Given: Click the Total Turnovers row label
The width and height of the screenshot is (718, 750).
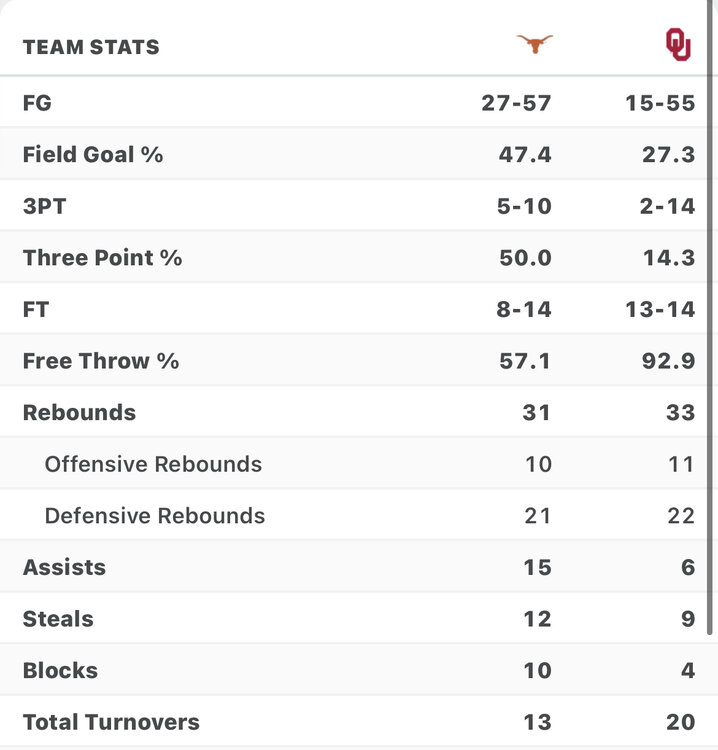Looking at the screenshot, I should pyautogui.click(x=111, y=722).
